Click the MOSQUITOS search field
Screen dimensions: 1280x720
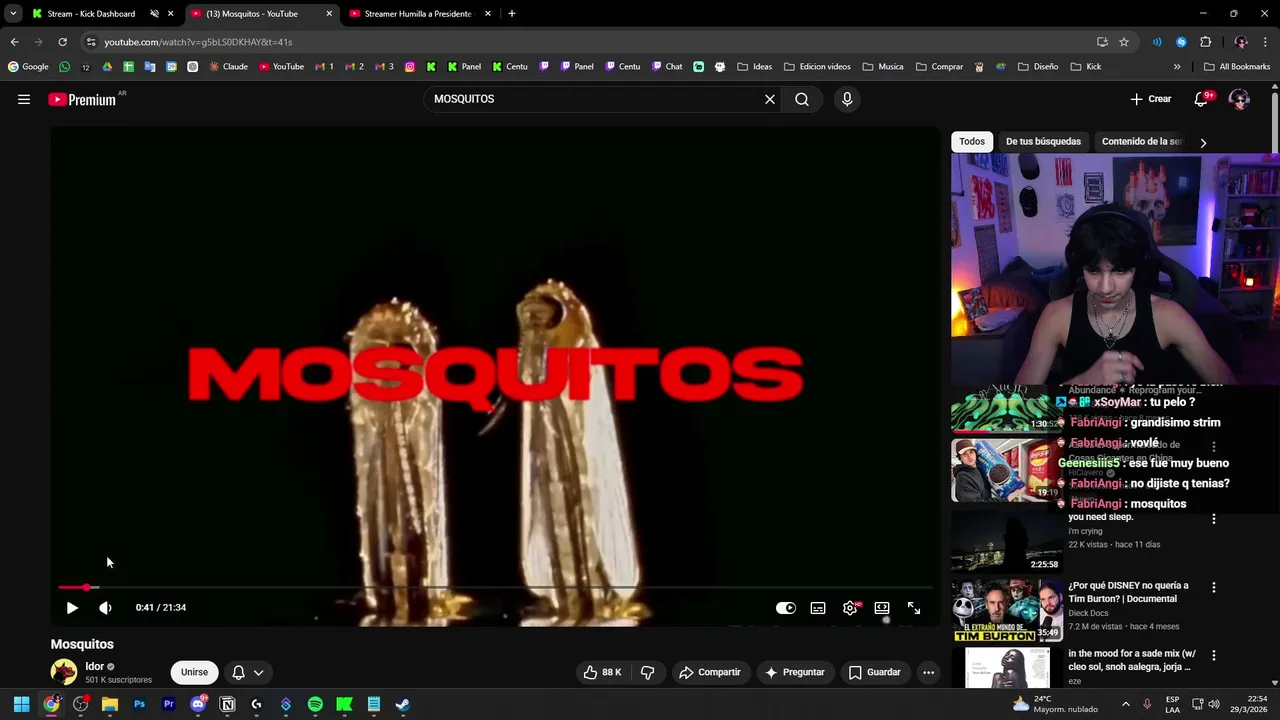(595, 99)
